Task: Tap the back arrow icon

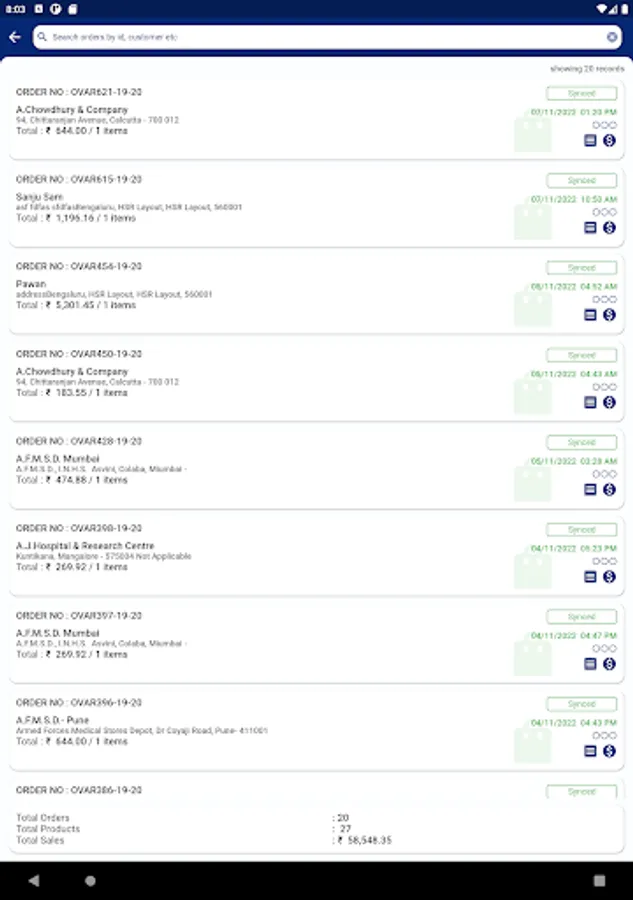Action: (x=14, y=37)
